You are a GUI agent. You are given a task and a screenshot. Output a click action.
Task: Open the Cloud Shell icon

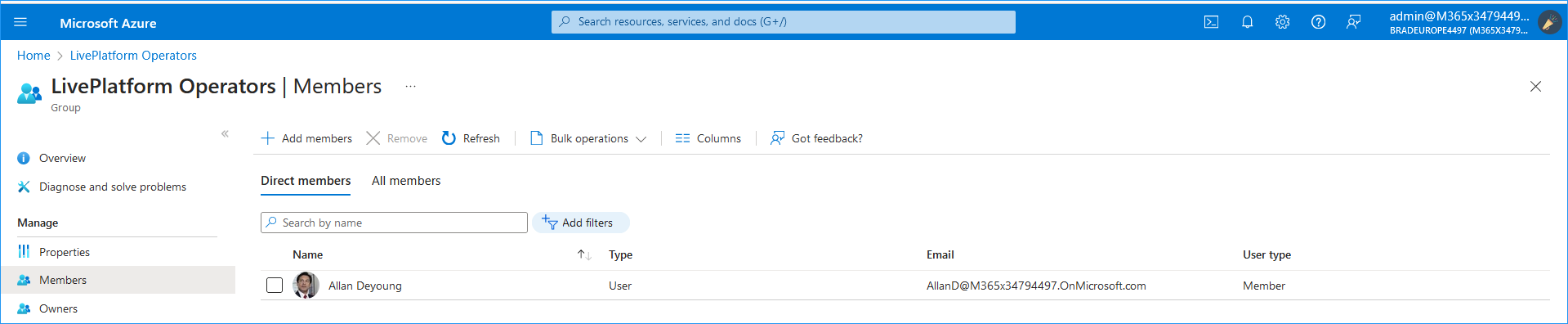(x=1211, y=22)
